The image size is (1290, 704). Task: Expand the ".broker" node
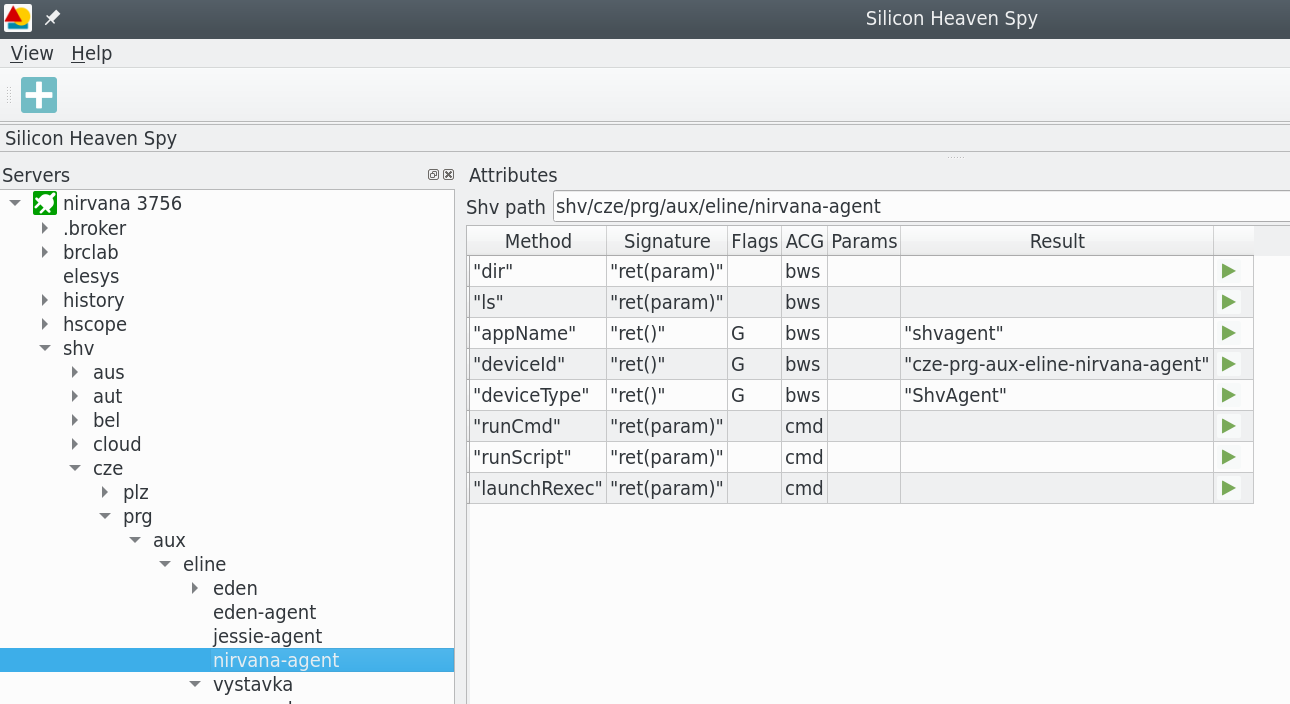pos(44,228)
